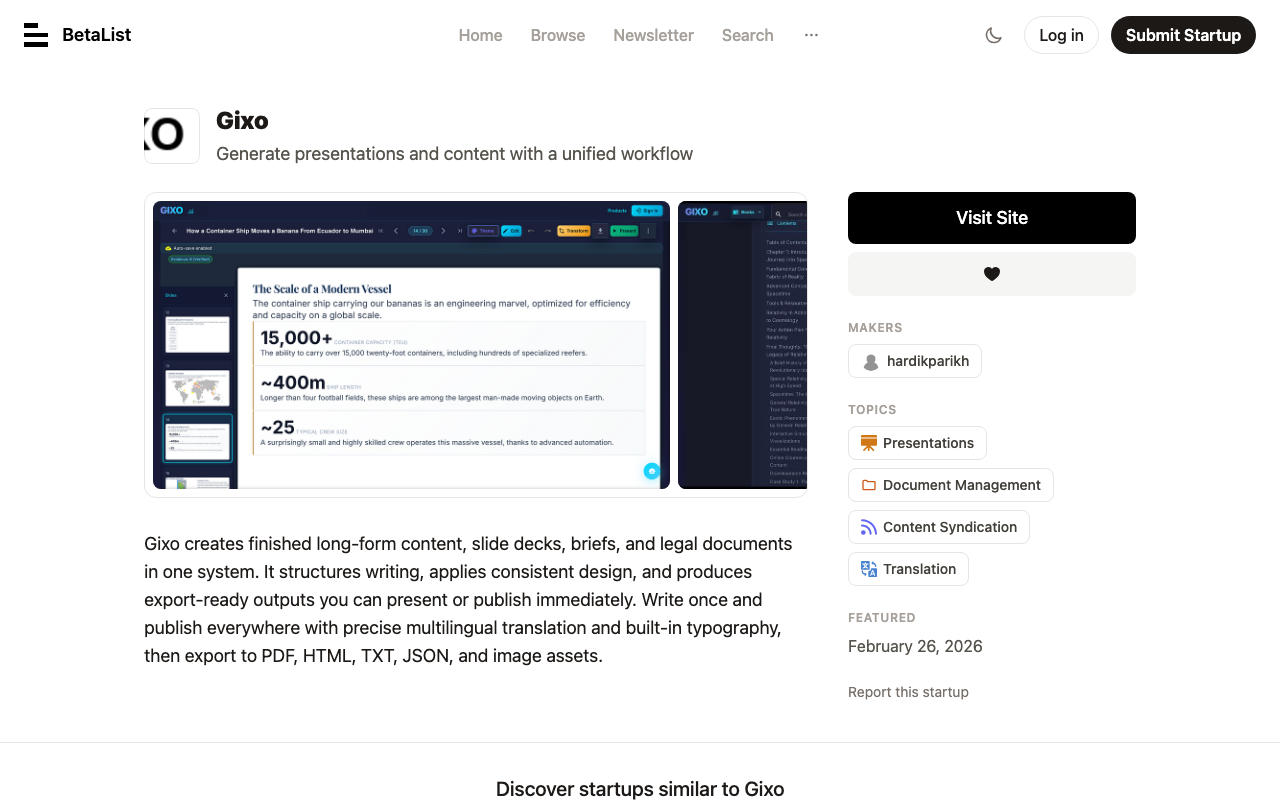
Task: Click the Visit Site button
Action: click(992, 218)
